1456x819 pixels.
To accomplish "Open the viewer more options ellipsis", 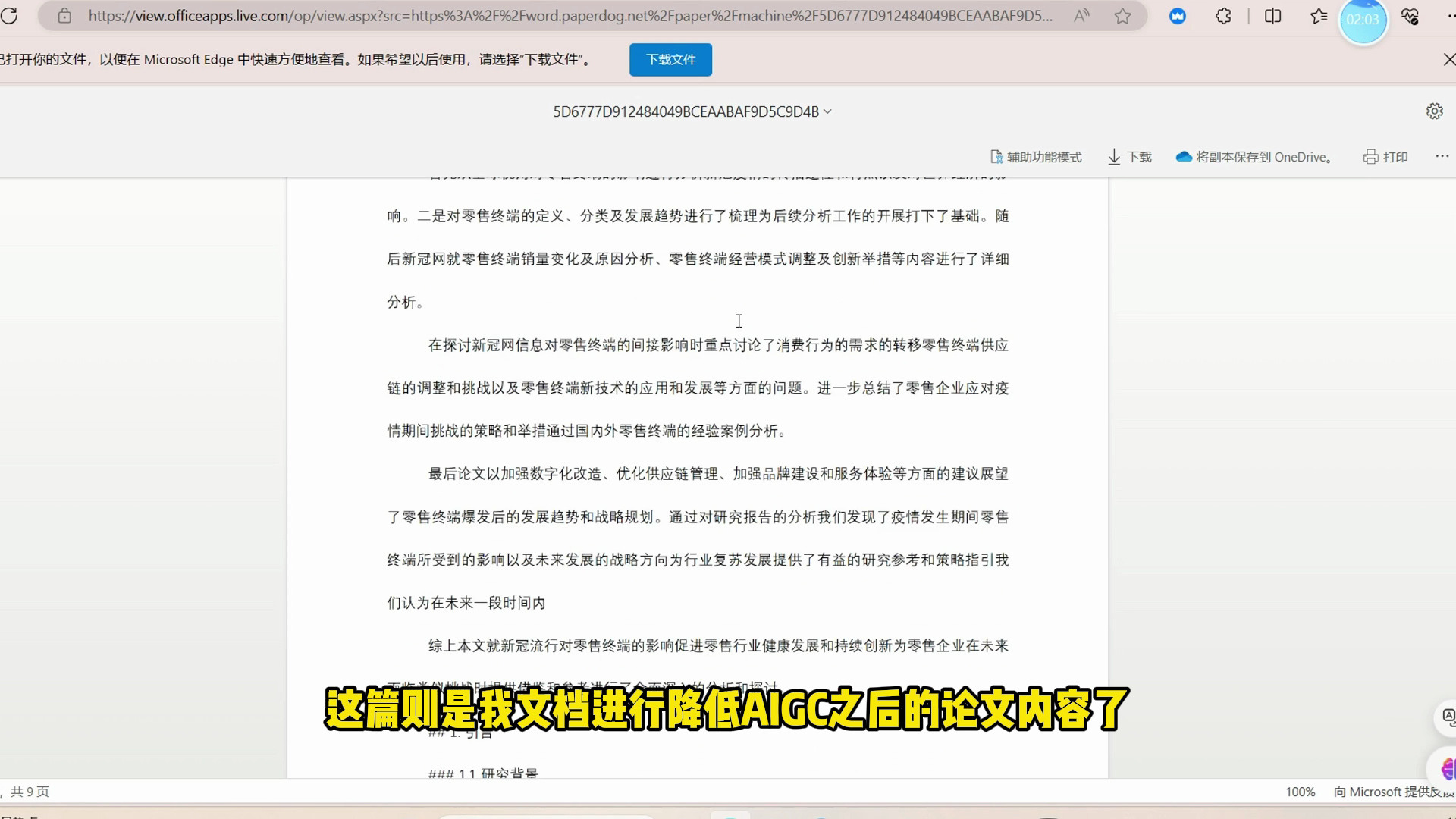I will pos(1442,156).
